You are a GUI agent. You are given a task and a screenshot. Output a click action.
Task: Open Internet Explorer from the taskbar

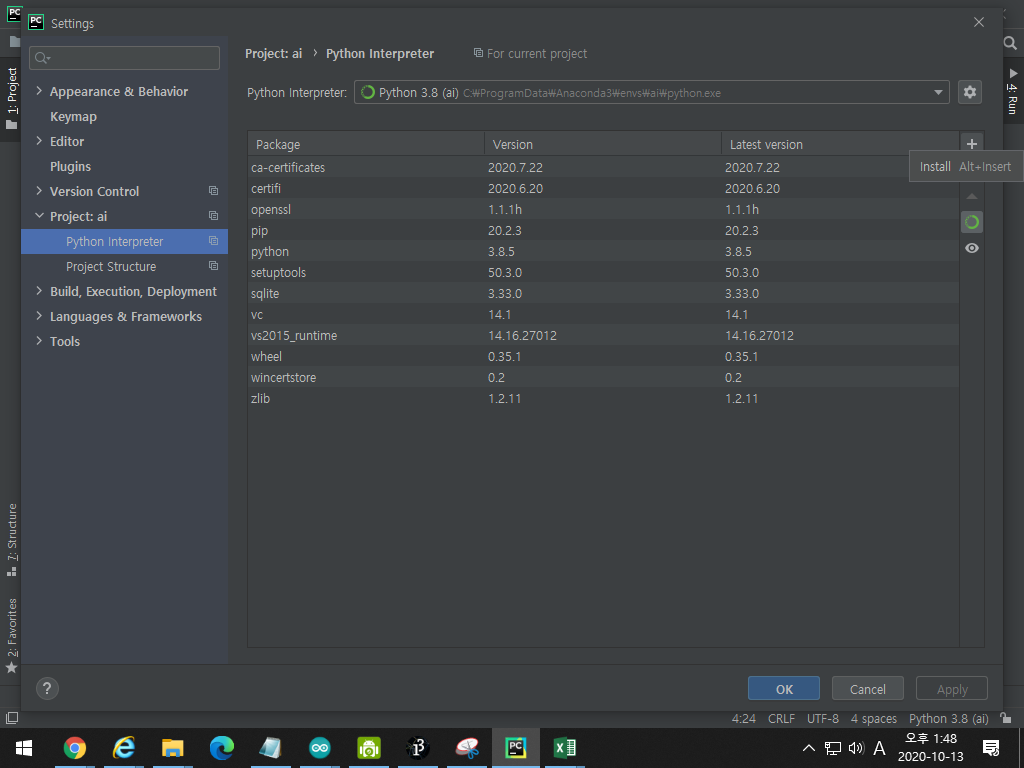pos(123,748)
